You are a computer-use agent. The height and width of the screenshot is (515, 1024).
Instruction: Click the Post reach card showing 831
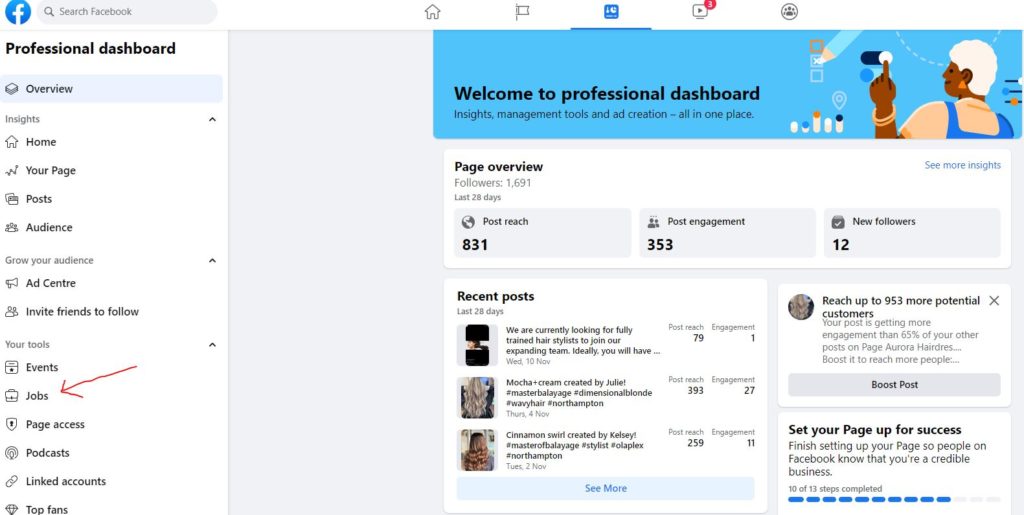(x=543, y=233)
